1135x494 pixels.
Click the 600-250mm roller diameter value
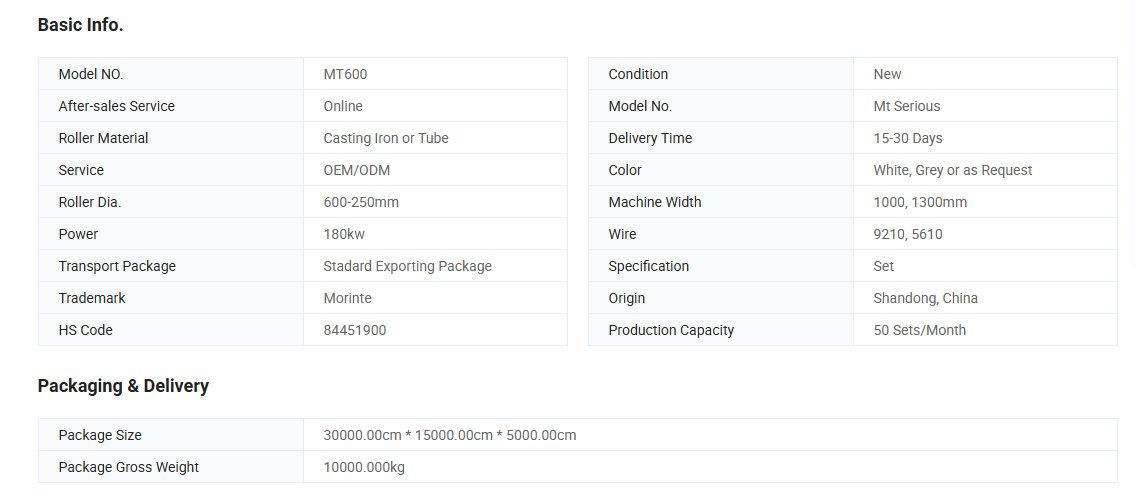[361, 202]
